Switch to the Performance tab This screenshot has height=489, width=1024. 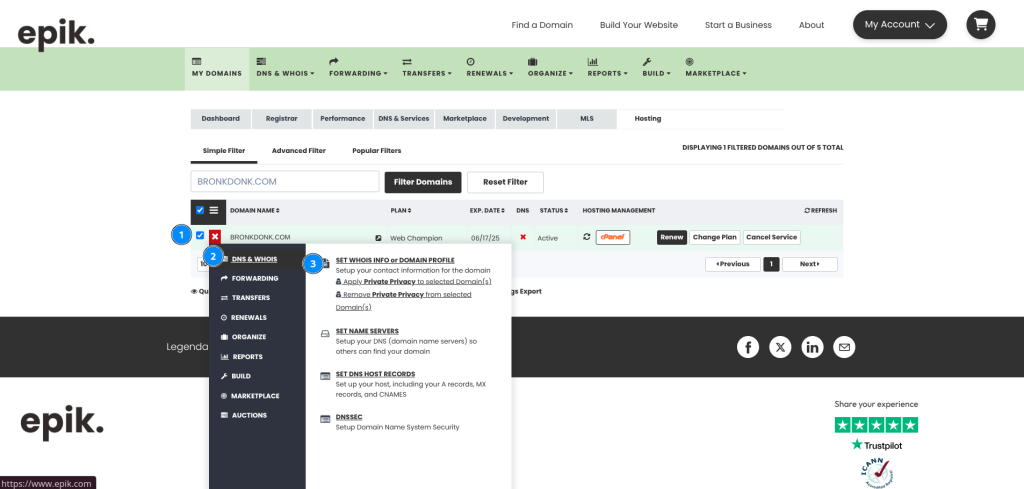[342, 119]
